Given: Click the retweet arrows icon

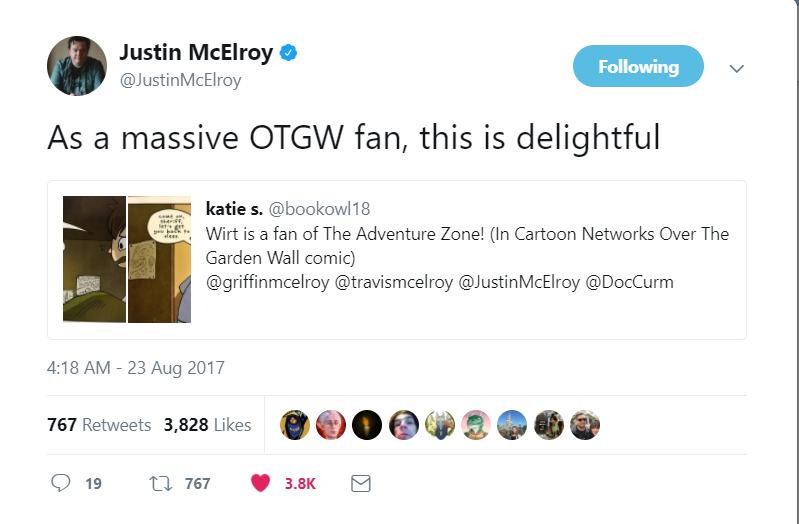Looking at the screenshot, I should (161, 483).
